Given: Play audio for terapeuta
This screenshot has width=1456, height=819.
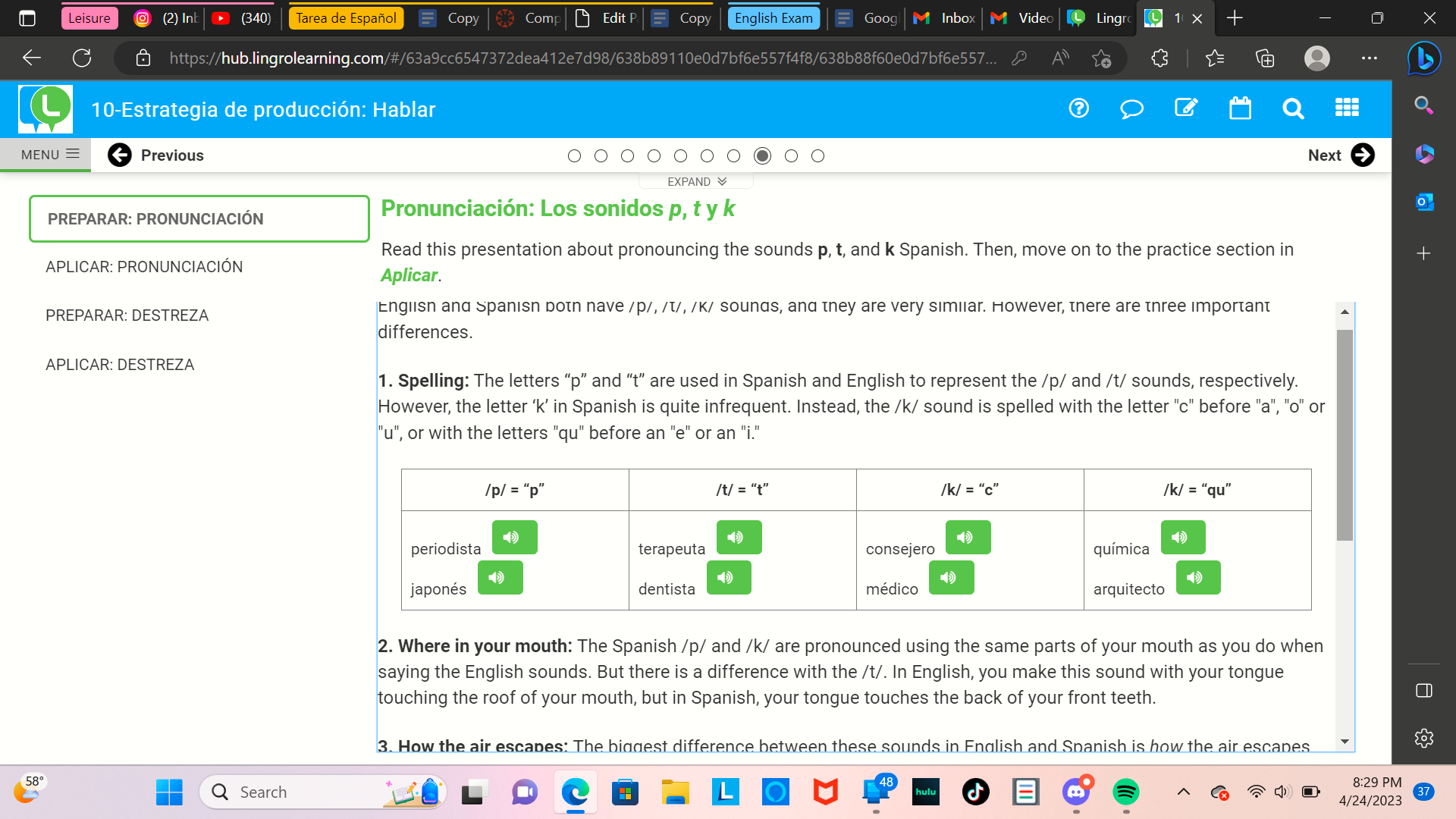Looking at the screenshot, I should pos(739,537).
